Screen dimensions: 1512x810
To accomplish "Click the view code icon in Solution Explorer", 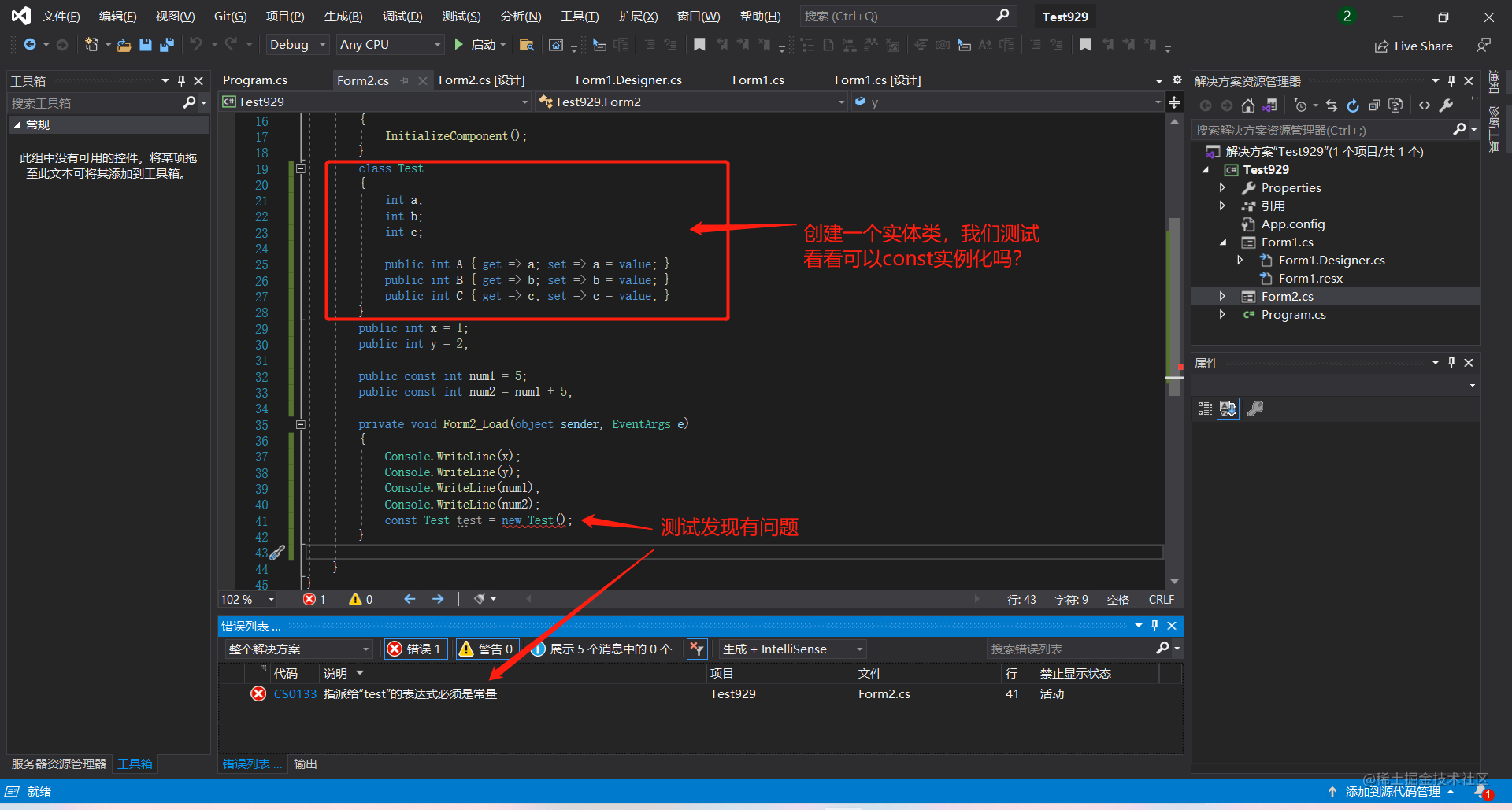I will pyautogui.click(x=1425, y=105).
